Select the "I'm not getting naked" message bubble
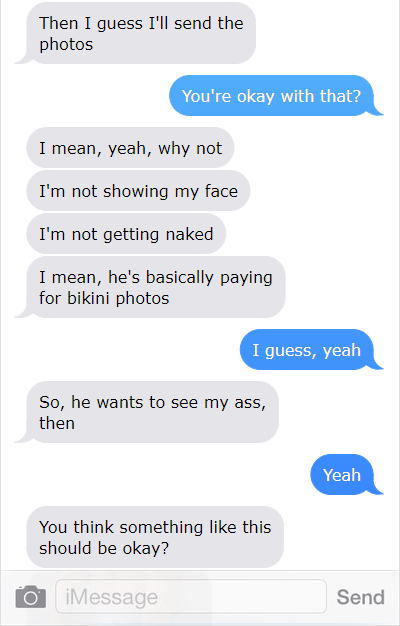The width and height of the screenshot is (400, 626). 126,234
